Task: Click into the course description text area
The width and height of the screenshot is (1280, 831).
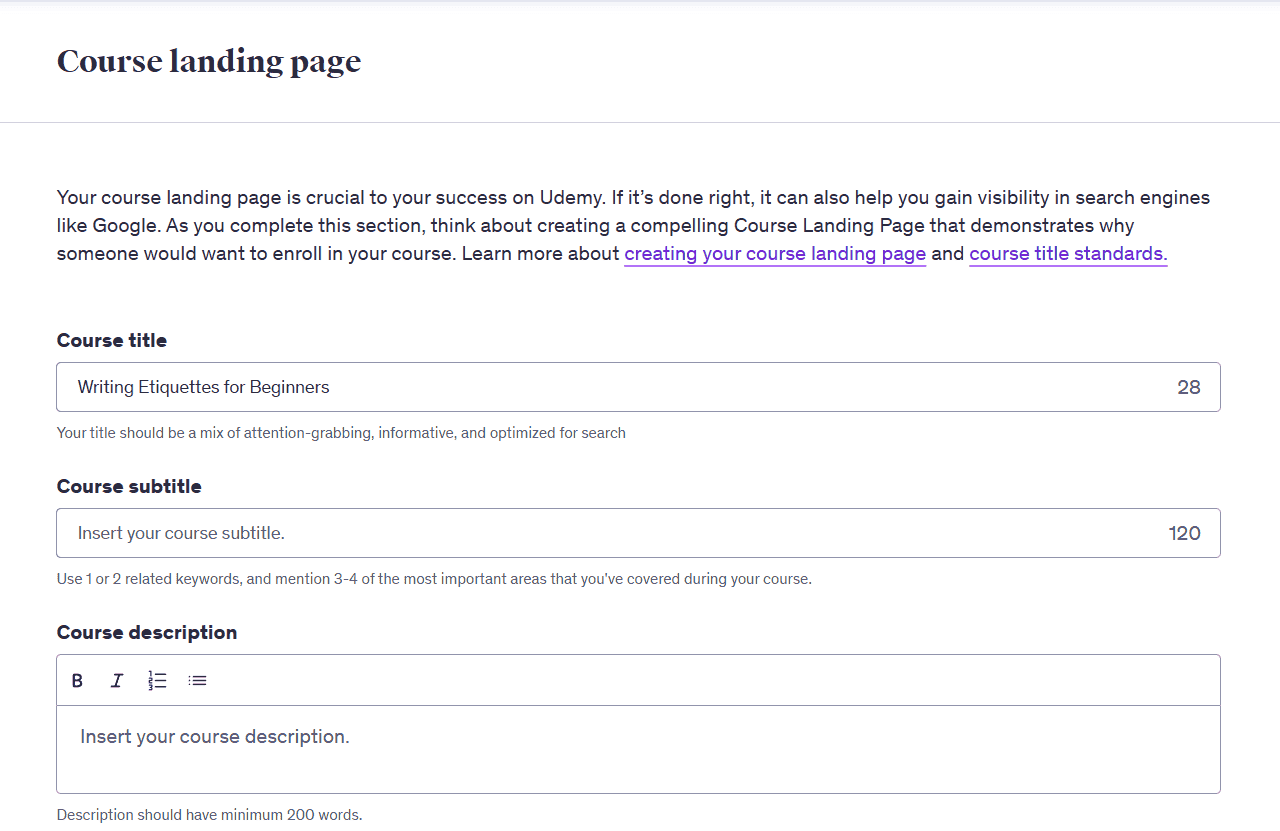Action: (638, 749)
